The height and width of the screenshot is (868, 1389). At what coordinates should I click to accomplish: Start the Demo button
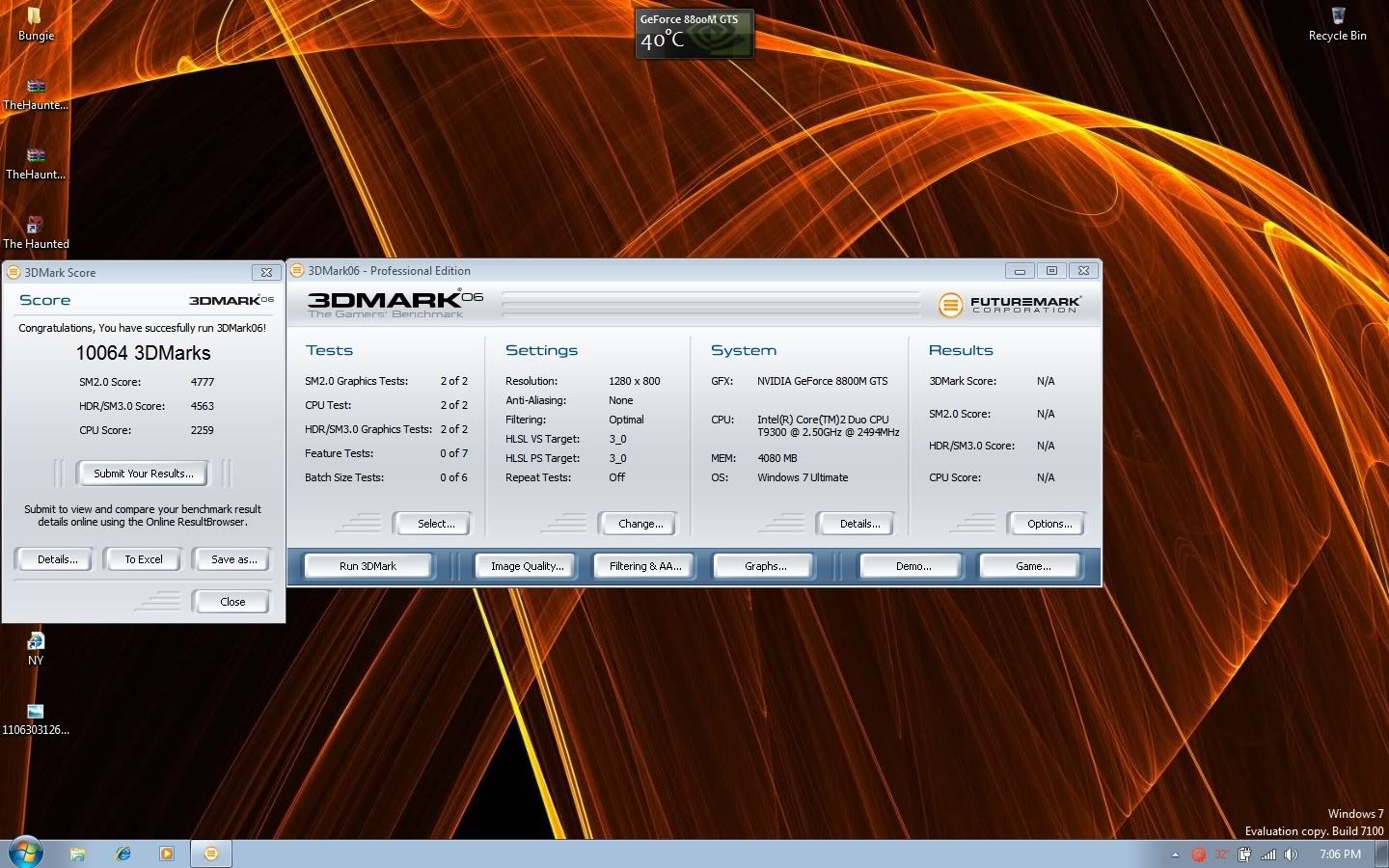point(912,566)
